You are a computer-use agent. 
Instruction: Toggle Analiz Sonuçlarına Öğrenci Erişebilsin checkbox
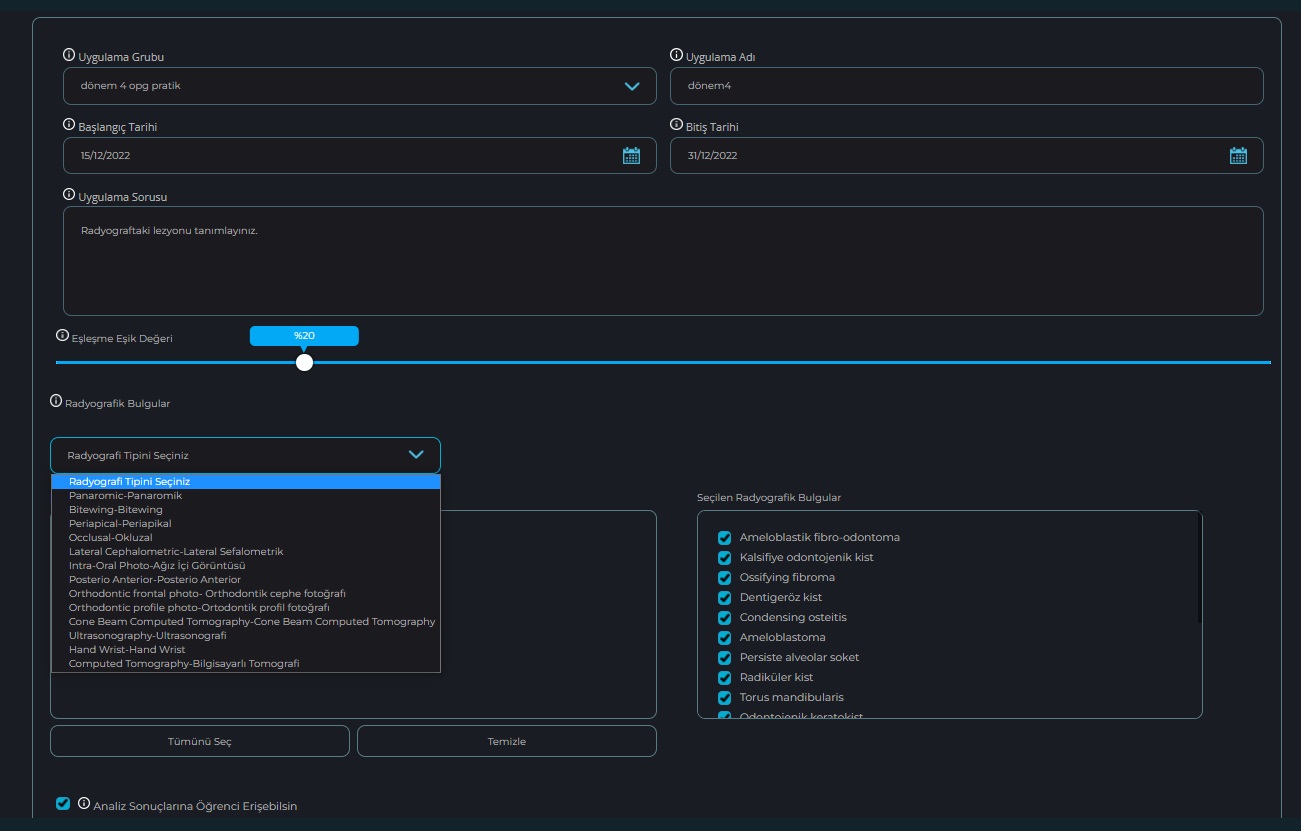click(64, 804)
